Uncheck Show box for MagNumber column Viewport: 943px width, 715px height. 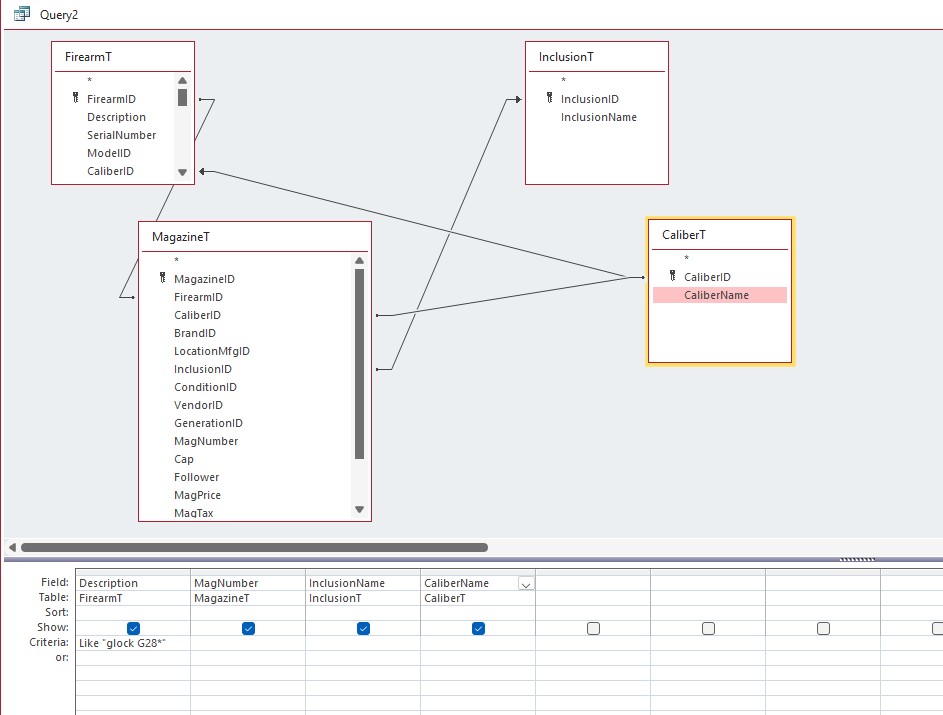pyautogui.click(x=248, y=628)
